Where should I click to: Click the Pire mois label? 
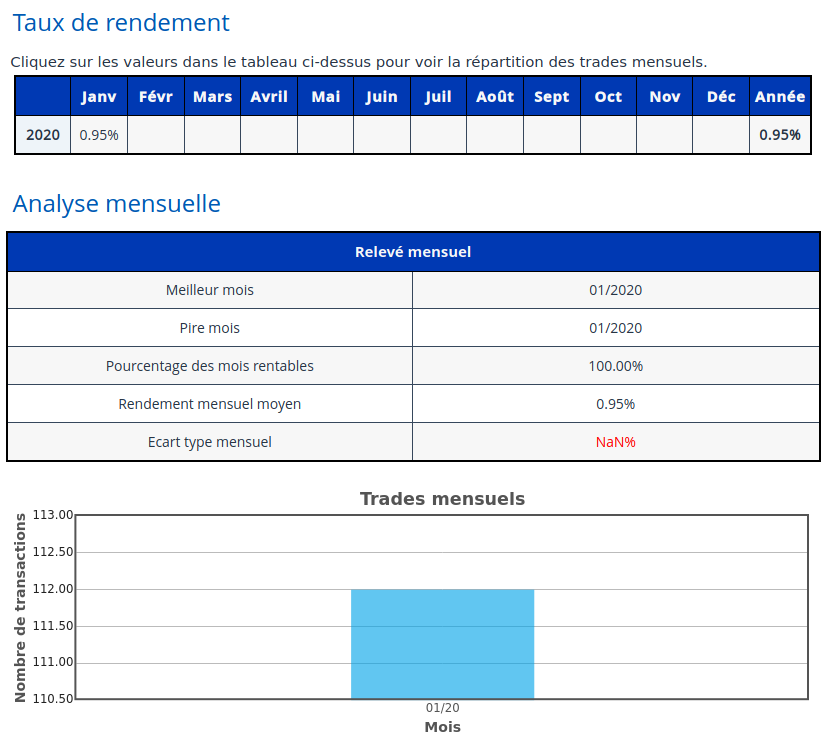click(x=210, y=328)
